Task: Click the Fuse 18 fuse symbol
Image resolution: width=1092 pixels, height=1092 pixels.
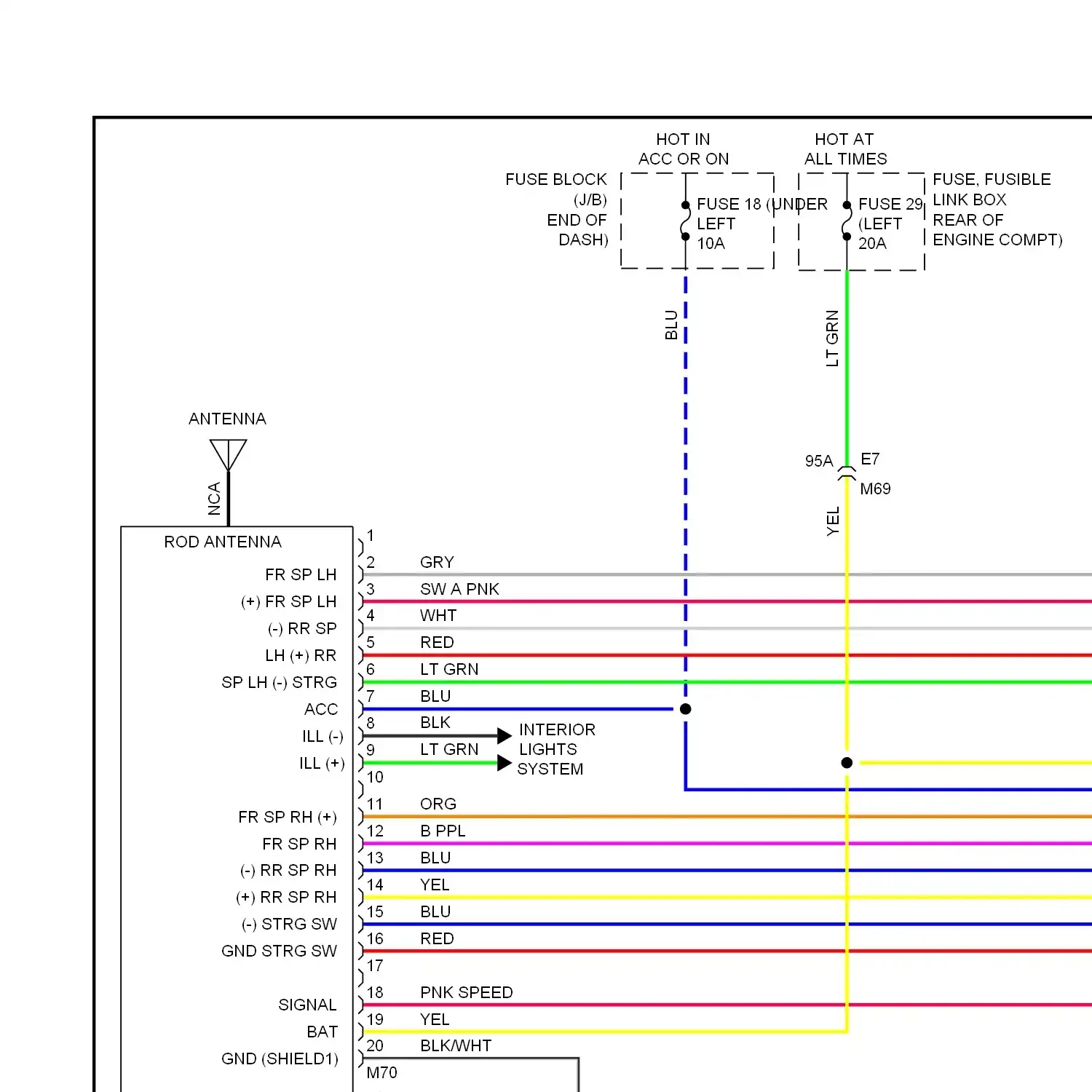Action: (685, 221)
